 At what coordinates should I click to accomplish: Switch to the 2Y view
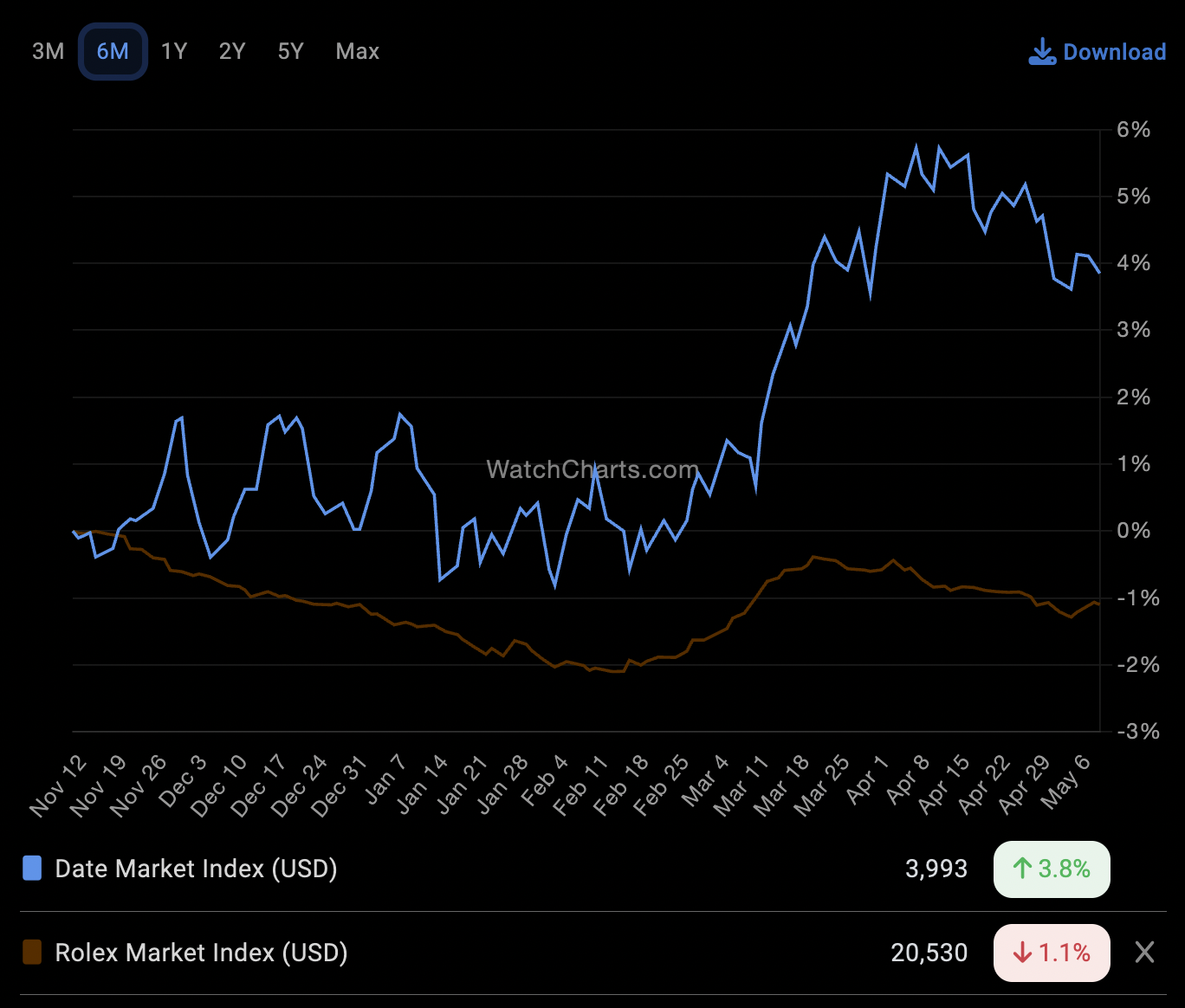coord(230,51)
